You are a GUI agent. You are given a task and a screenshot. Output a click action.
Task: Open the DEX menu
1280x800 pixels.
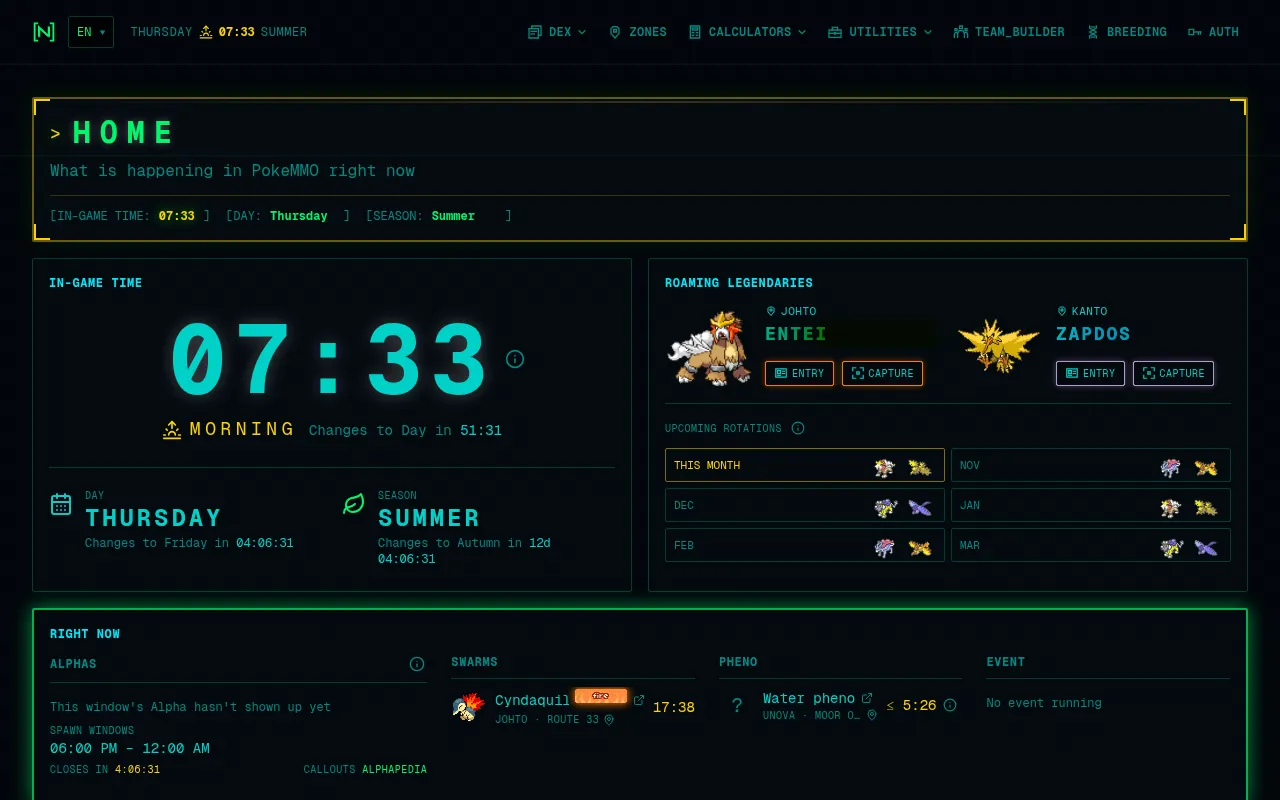557,32
